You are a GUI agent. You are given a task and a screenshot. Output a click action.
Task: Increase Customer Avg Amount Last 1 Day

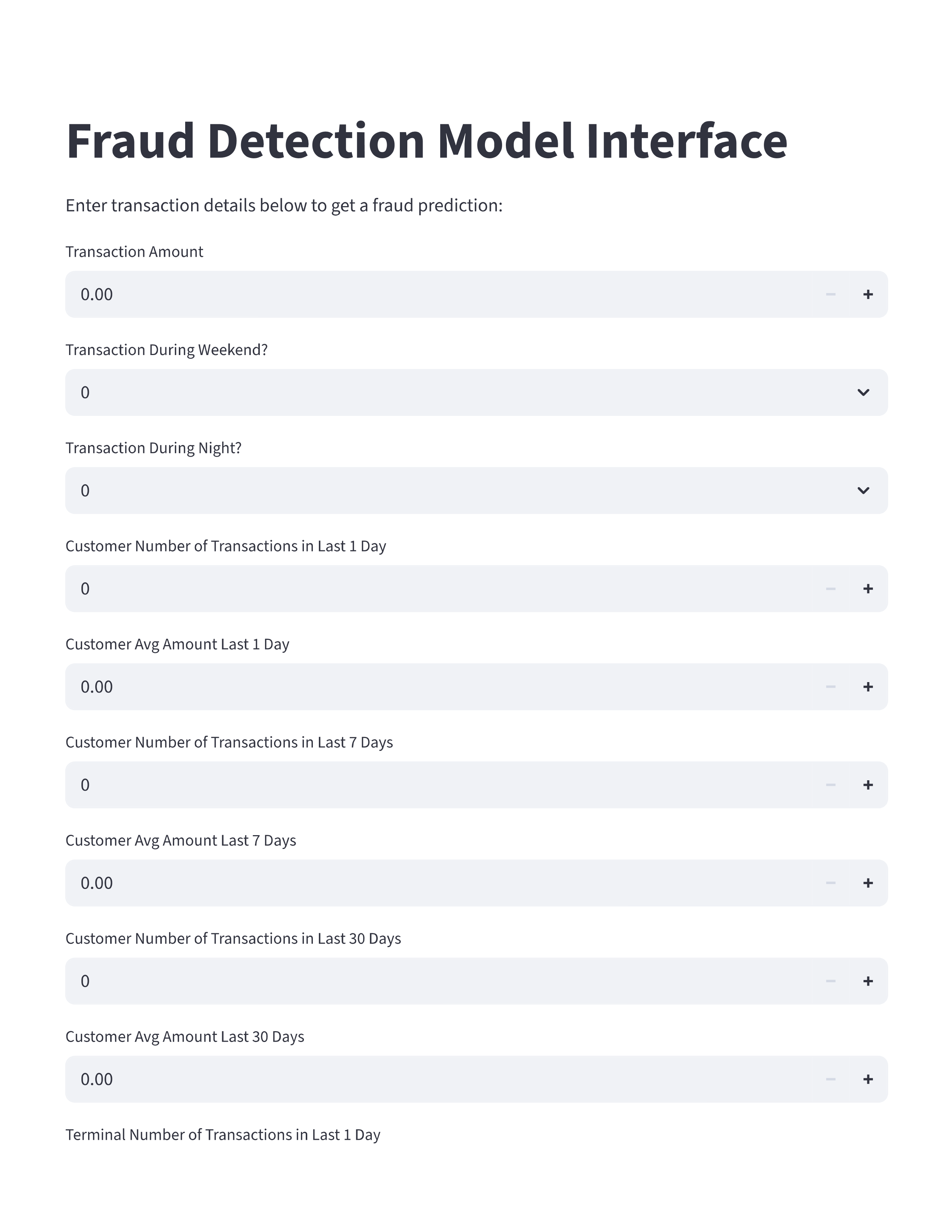coord(868,687)
